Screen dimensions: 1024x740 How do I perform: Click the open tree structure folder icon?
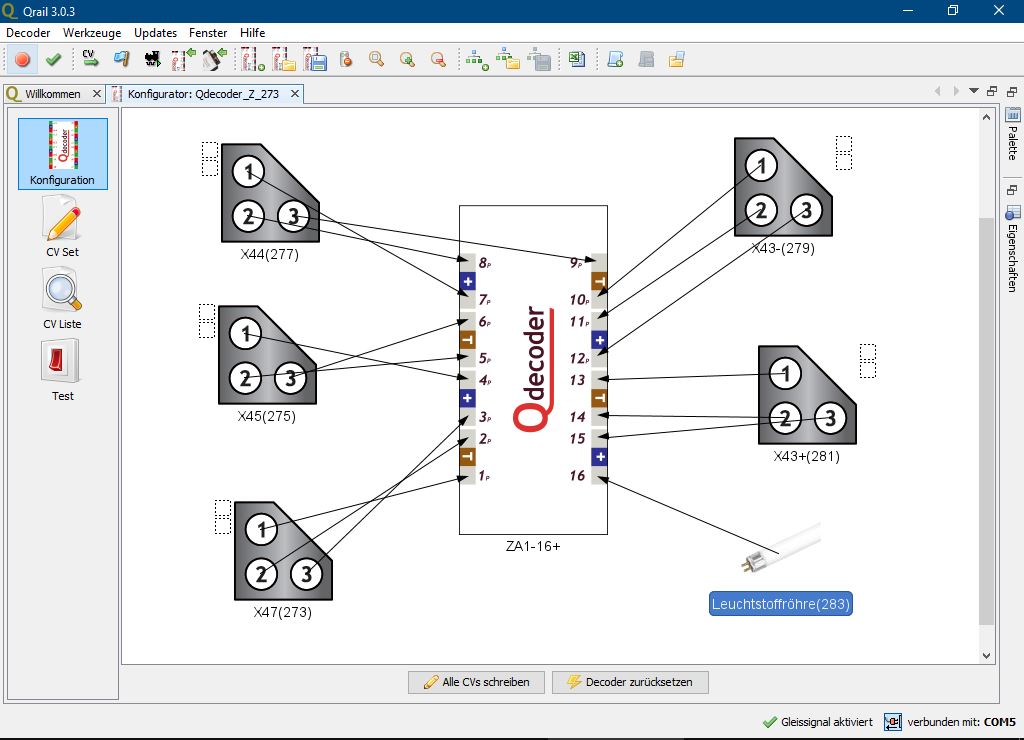pyautogui.click(x=507, y=59)
